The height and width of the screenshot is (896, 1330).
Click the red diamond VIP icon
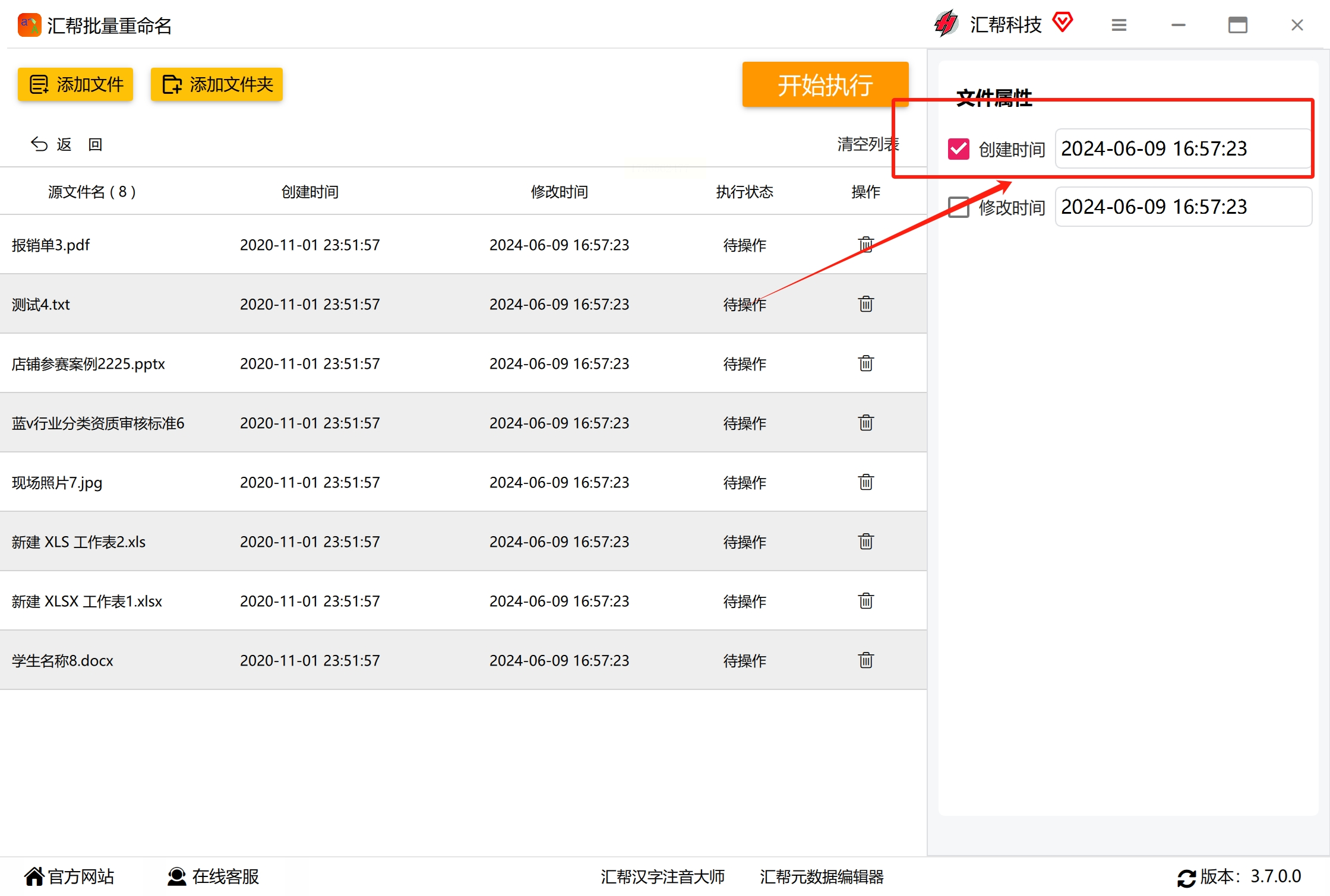[x=1063, y=23]
